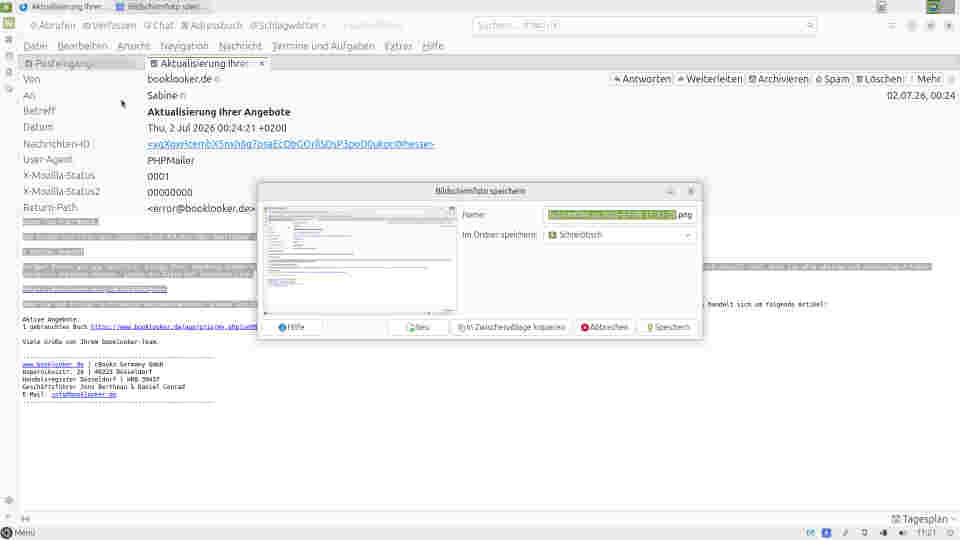Image resolution: width=960 pixels, height=540 pixels.
Task: Open the Hilfe menu in the menu bar
Action: tap(433, 46)
